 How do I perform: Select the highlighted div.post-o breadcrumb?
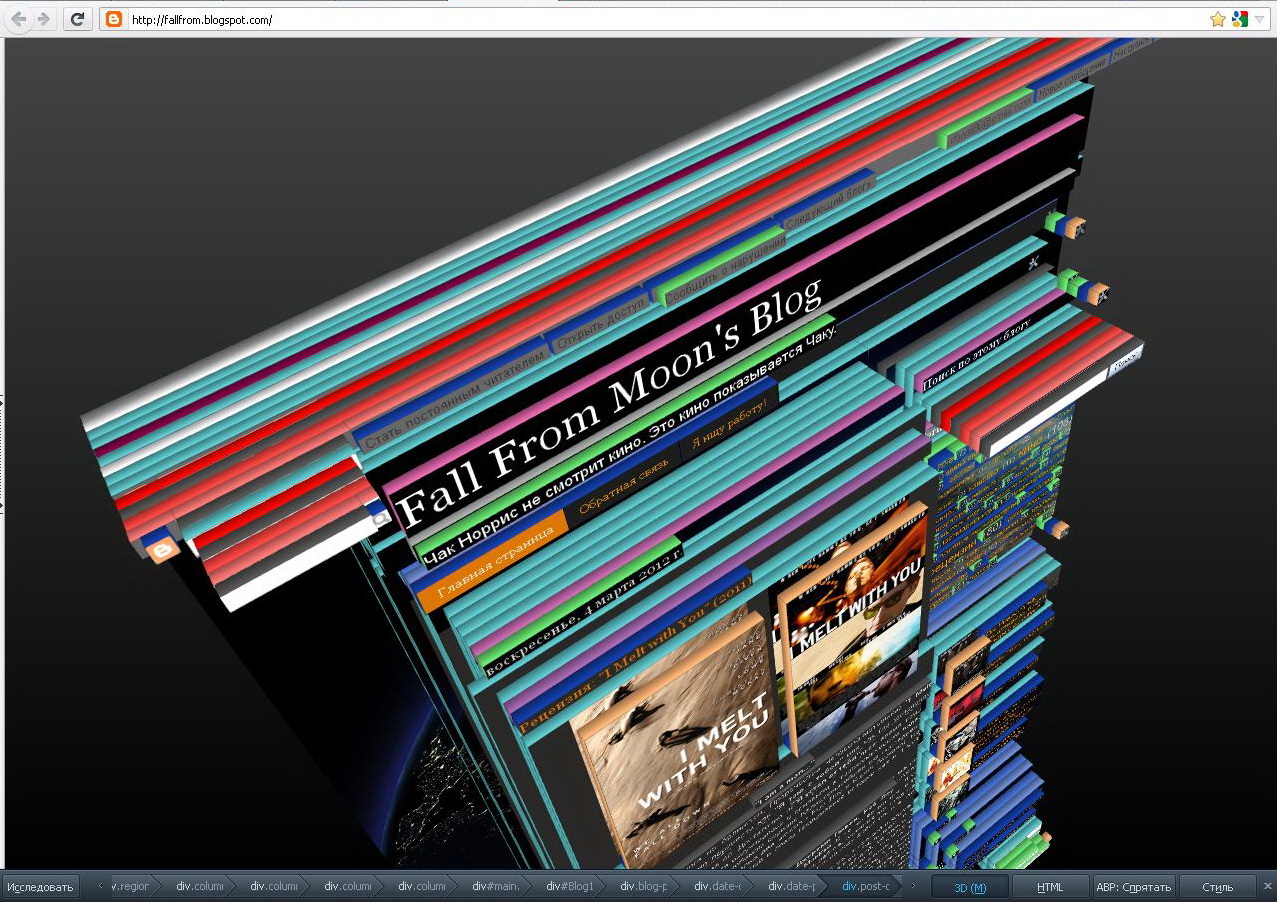[x=866, y=886]
